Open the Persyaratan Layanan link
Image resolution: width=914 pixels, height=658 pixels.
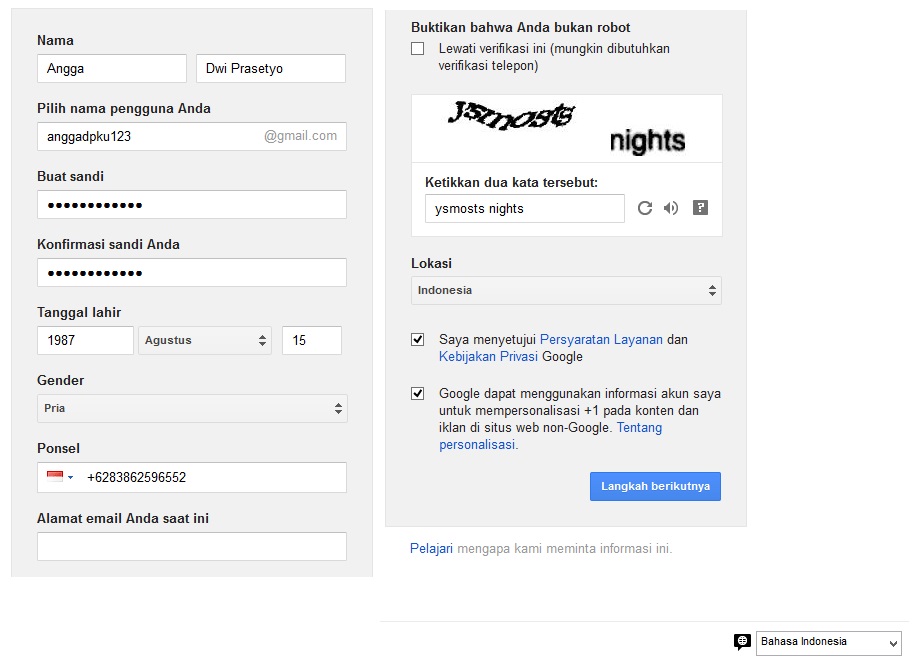601,340
